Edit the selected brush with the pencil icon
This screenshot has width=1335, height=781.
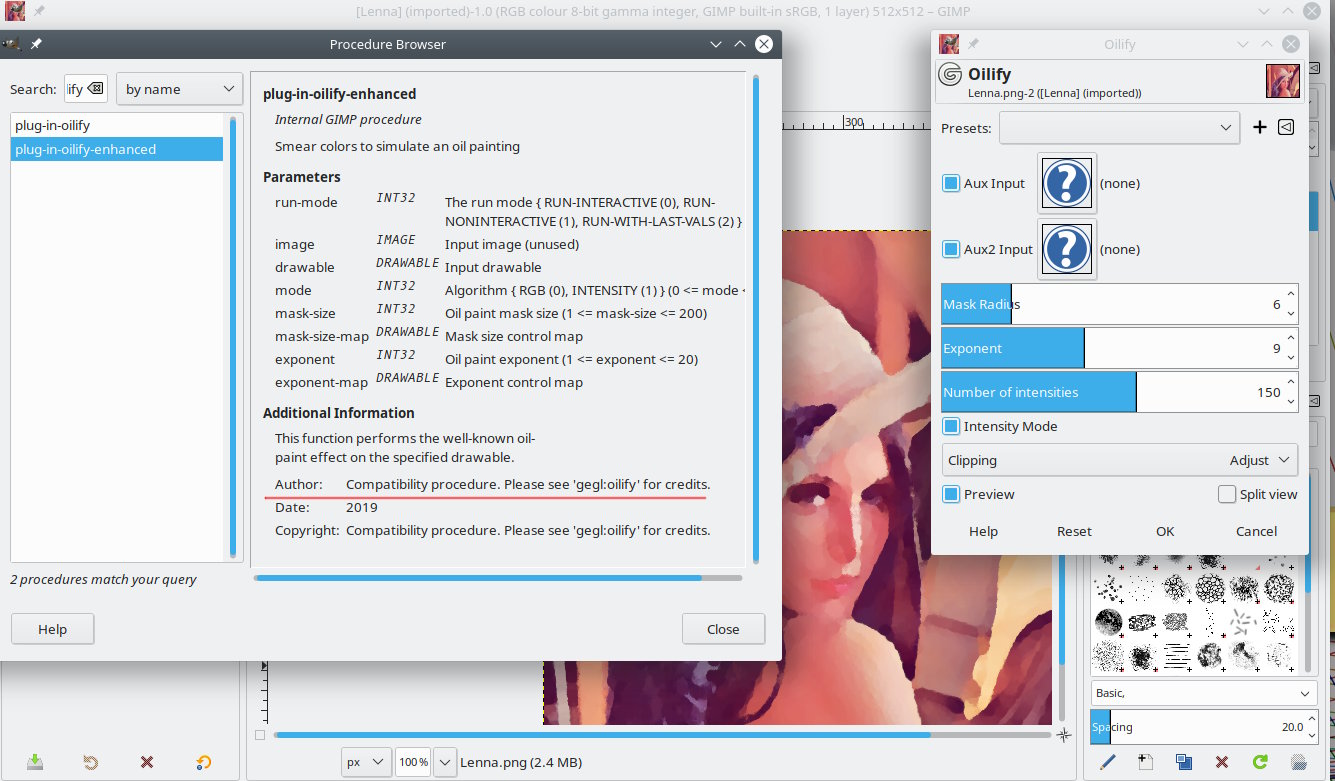1108,762
